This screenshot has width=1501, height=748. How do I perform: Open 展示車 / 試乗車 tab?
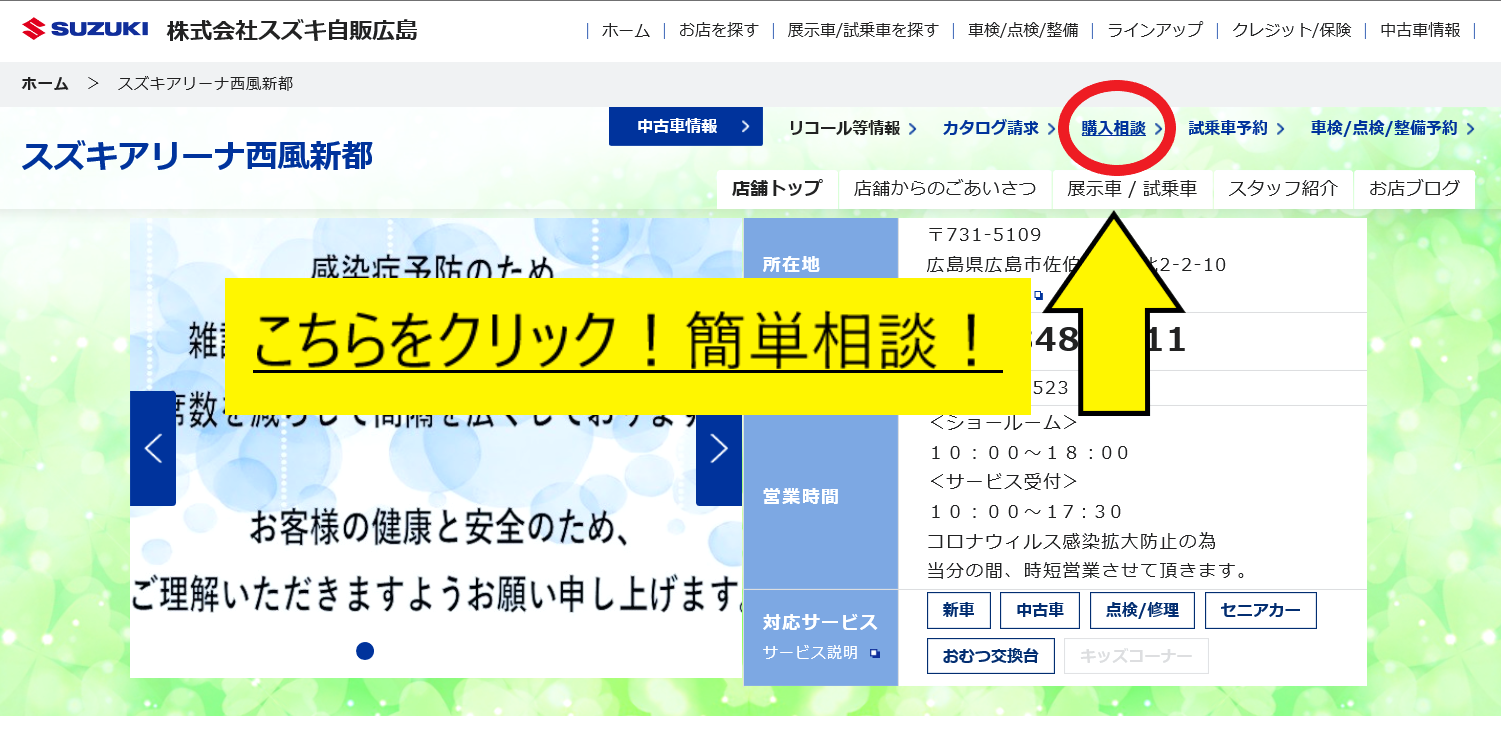[1132, 189]
